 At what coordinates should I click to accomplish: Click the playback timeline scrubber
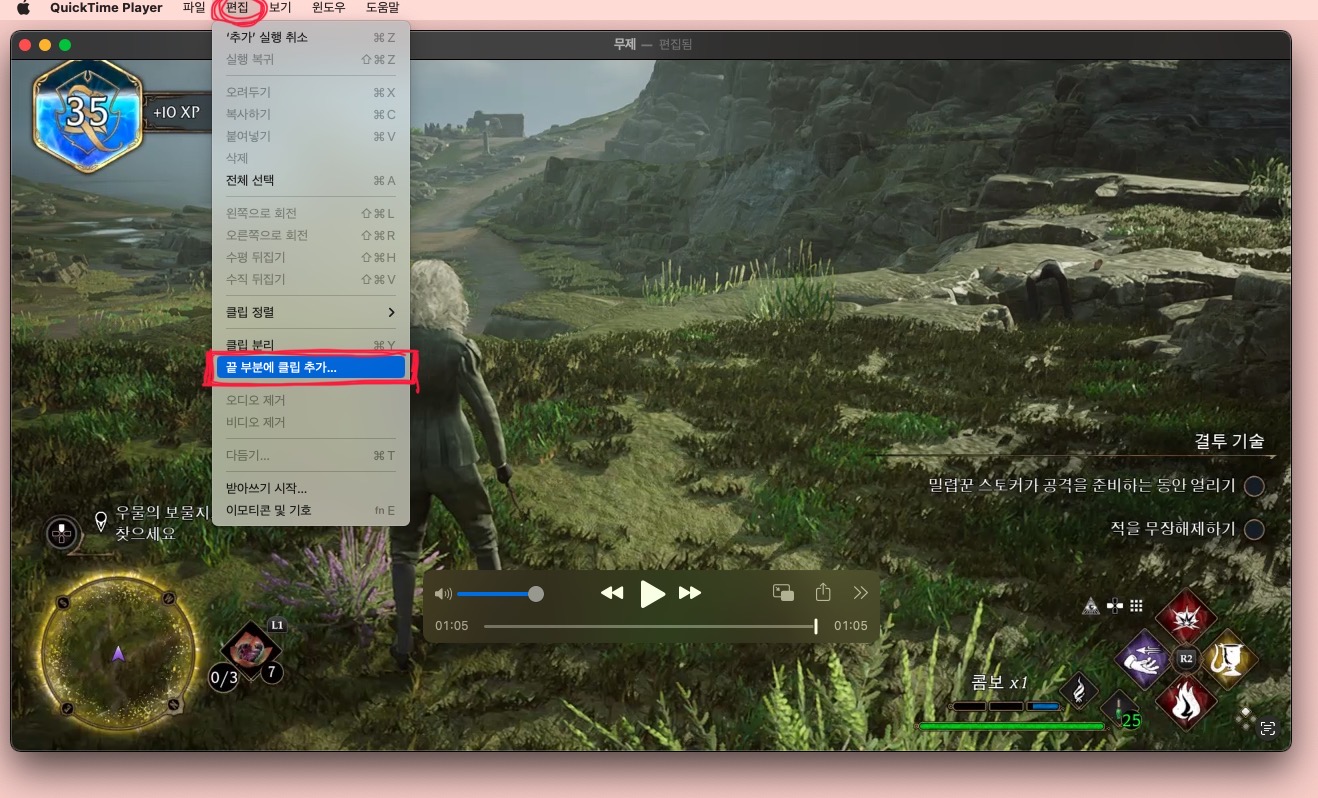point(650,626)
